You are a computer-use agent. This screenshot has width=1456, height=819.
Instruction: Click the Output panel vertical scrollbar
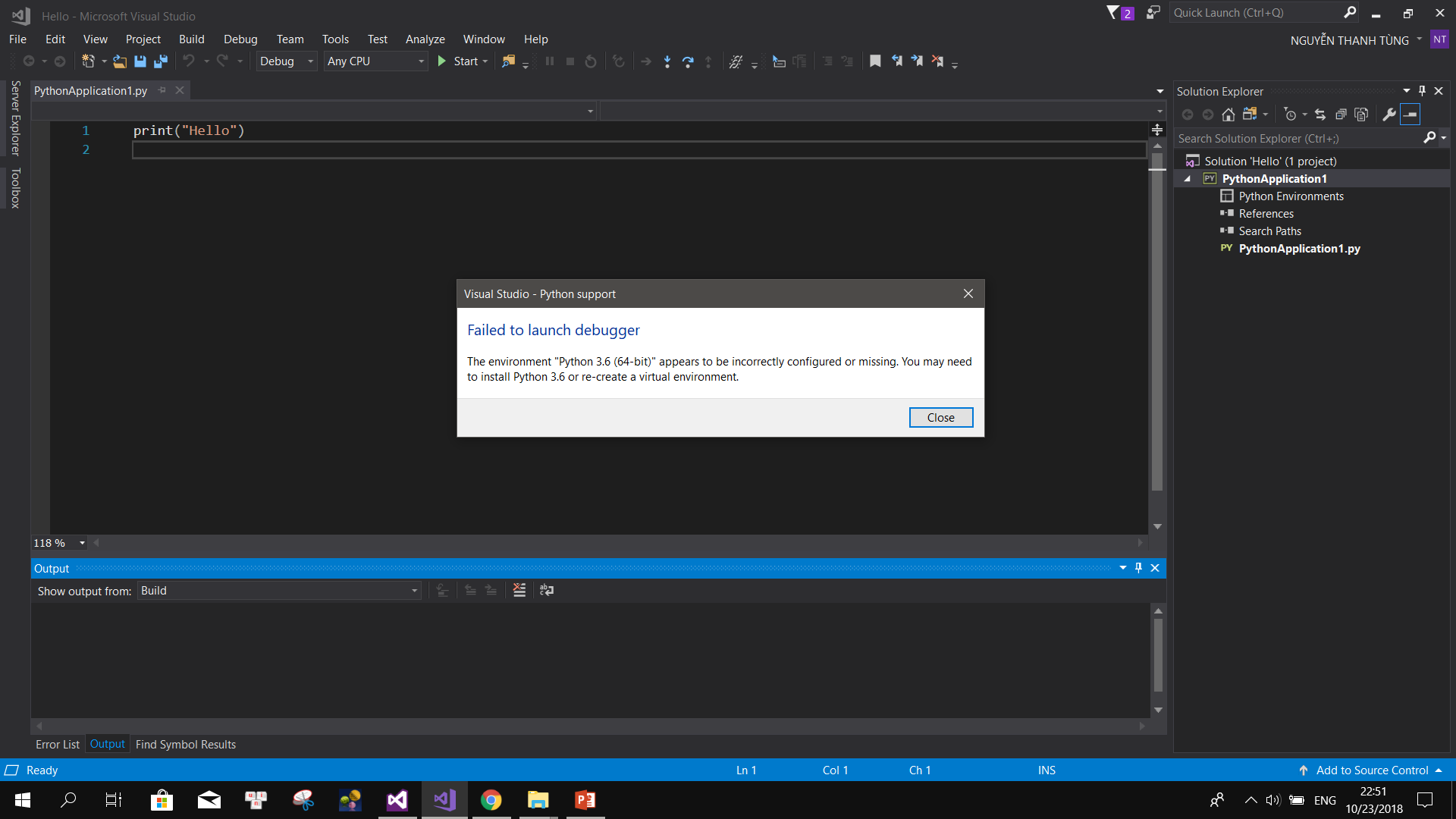pyautogui.click(x=1158, y=655)
